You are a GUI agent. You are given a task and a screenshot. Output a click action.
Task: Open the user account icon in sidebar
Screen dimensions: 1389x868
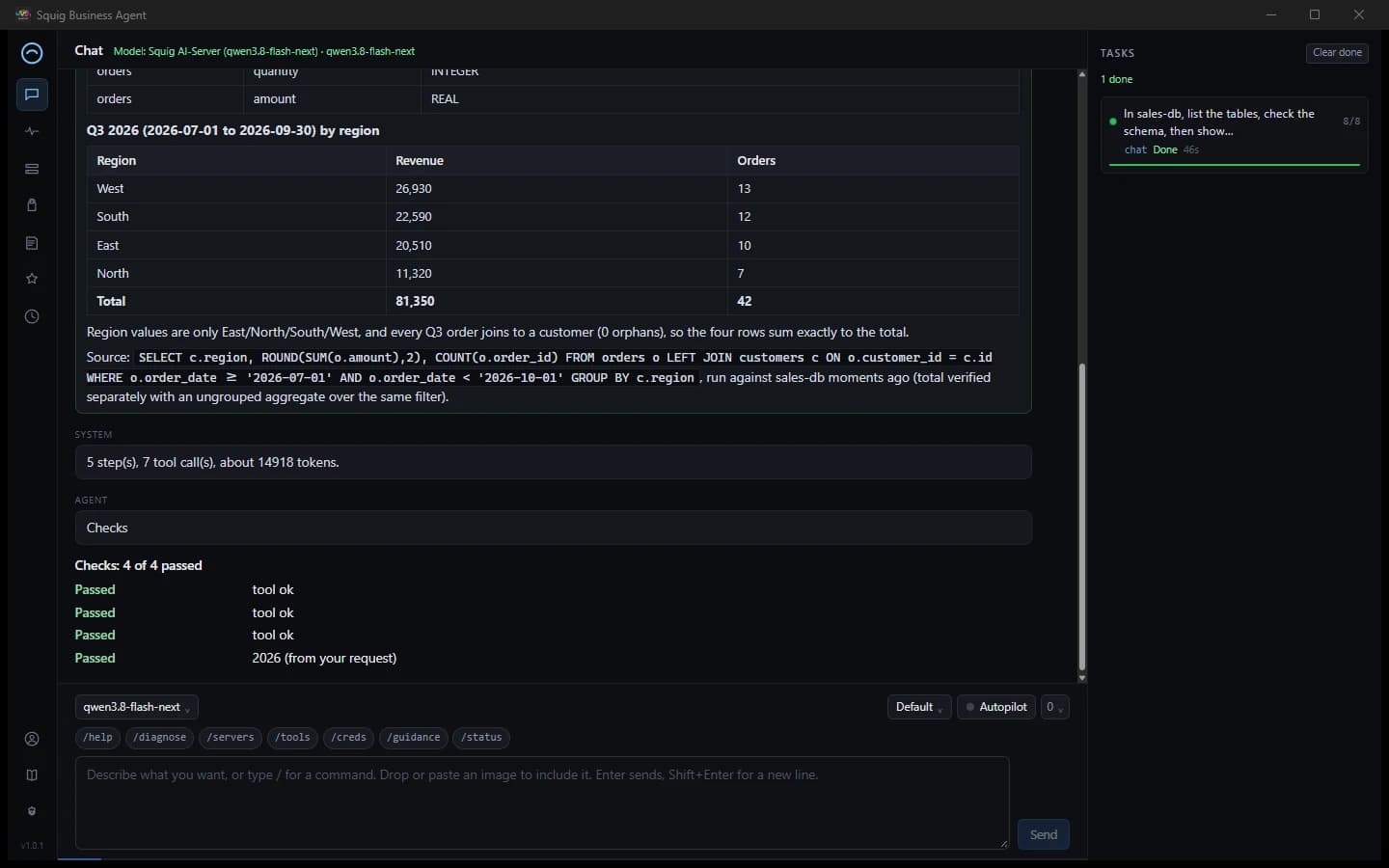[32, 739]
